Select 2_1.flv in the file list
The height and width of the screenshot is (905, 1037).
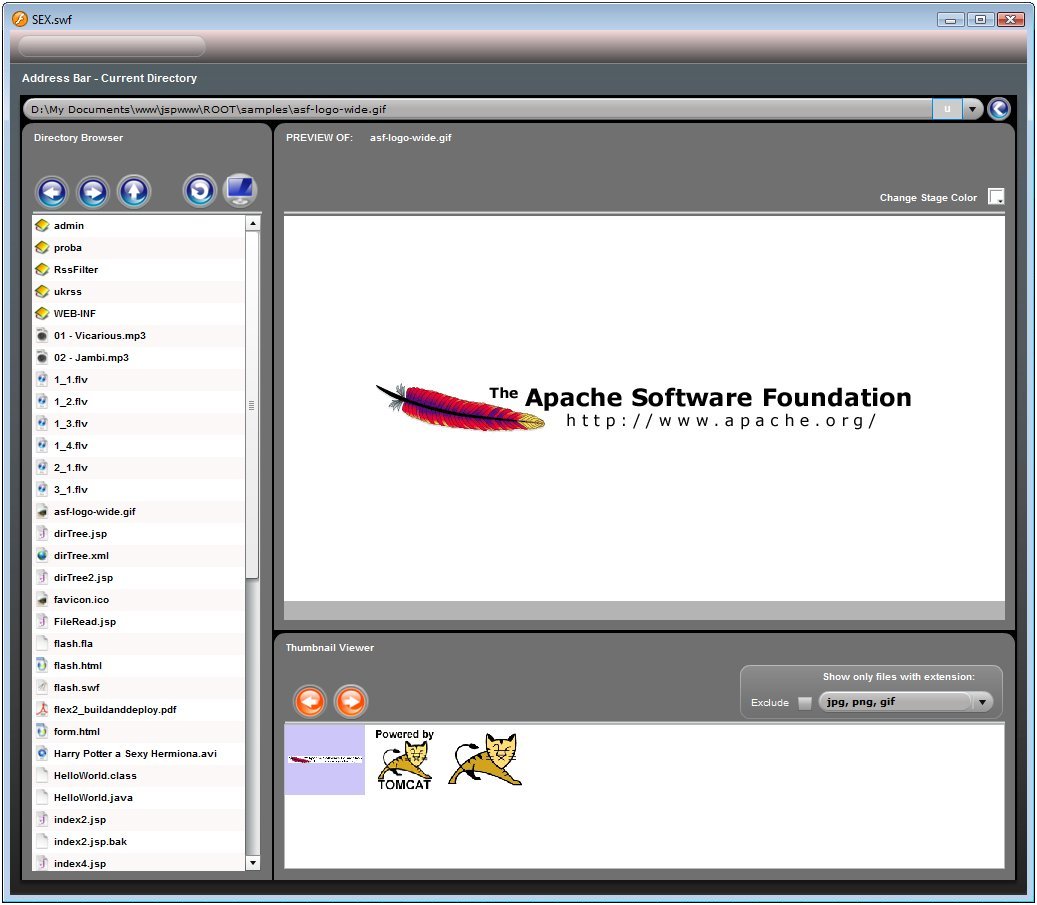(138, 467)
